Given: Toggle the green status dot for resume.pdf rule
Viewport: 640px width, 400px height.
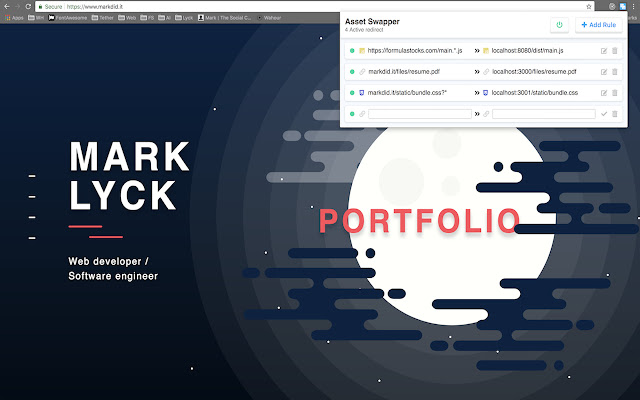Looking at the screenshot, I should click(x=352, y=71).
